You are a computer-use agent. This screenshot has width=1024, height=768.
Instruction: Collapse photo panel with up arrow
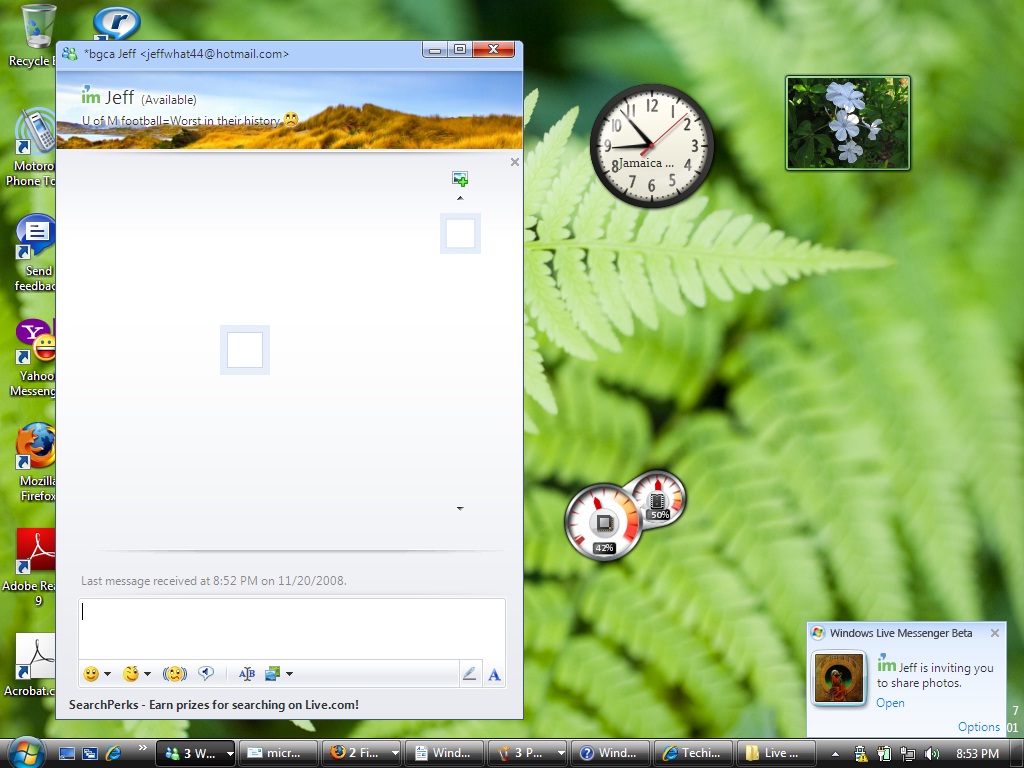[x=460, y=198]
